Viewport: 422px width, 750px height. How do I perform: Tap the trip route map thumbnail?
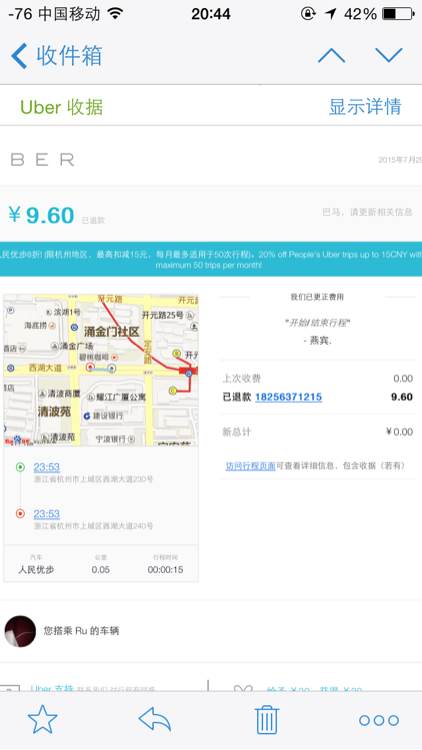101,370
